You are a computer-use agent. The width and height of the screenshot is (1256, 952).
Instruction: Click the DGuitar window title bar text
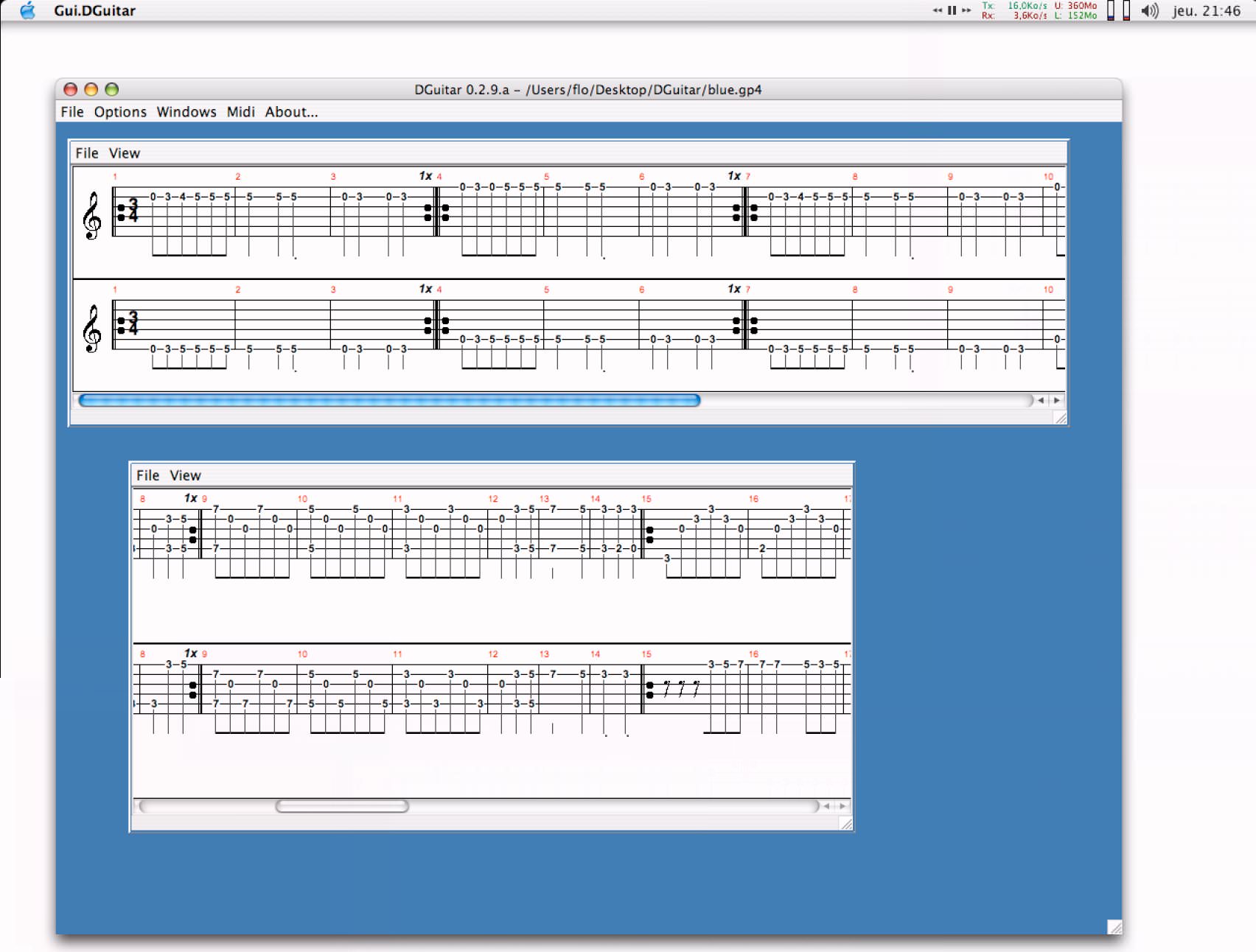(588, 90)
